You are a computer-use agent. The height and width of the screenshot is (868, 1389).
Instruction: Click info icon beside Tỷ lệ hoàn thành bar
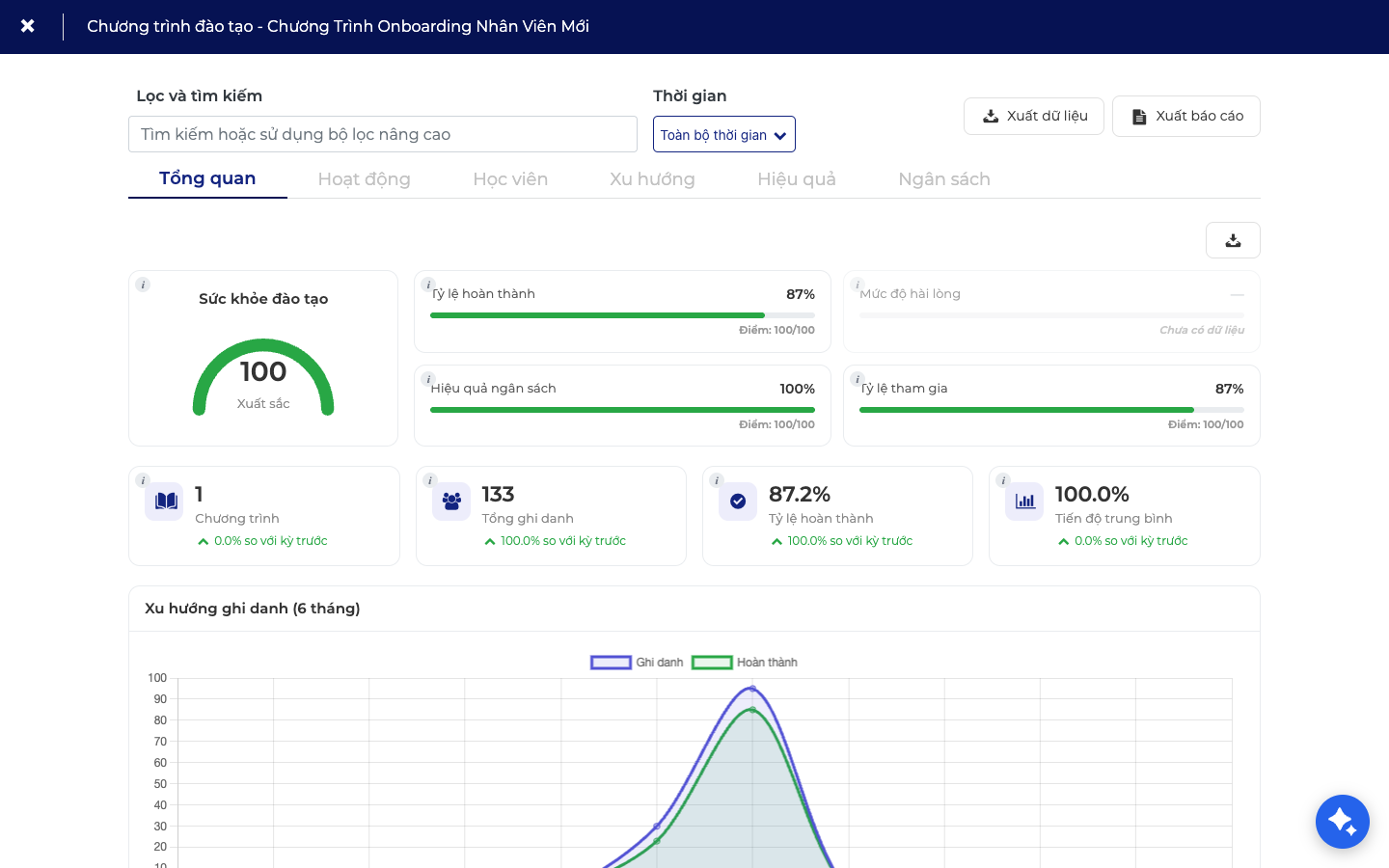(428, 285)
